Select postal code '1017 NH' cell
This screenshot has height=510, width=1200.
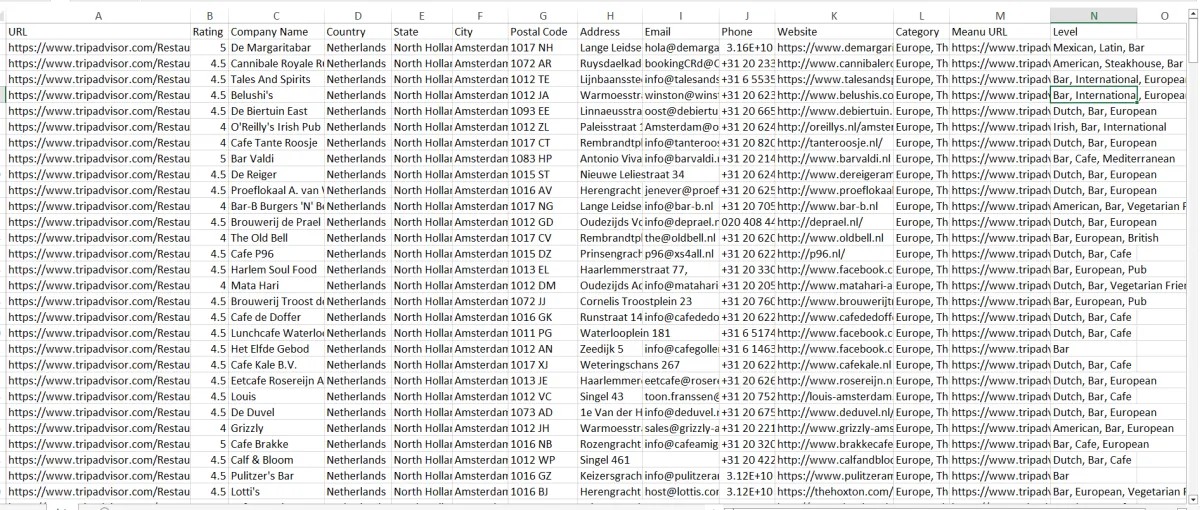[x=542, y=48]
